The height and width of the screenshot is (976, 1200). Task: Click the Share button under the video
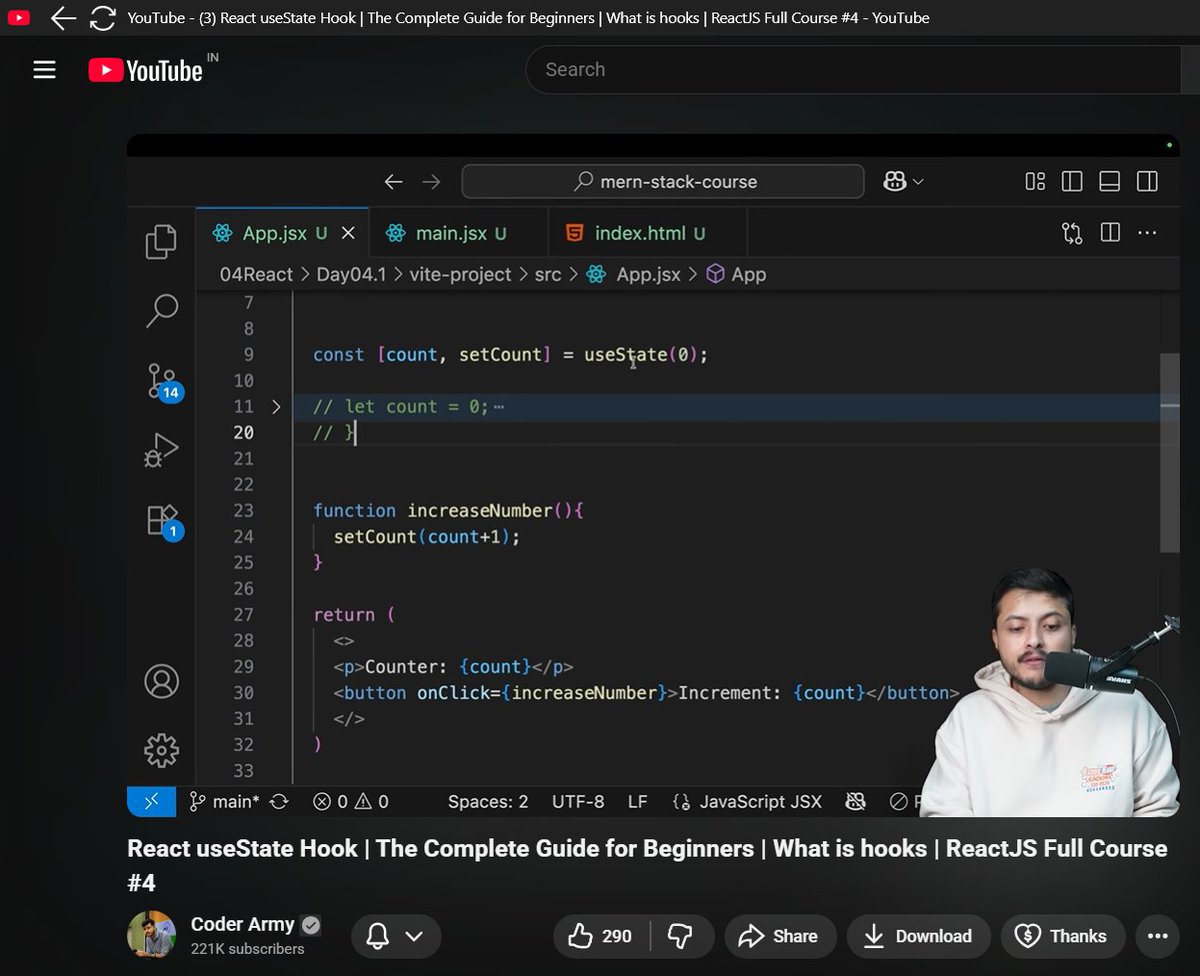[x=780, y=936]
